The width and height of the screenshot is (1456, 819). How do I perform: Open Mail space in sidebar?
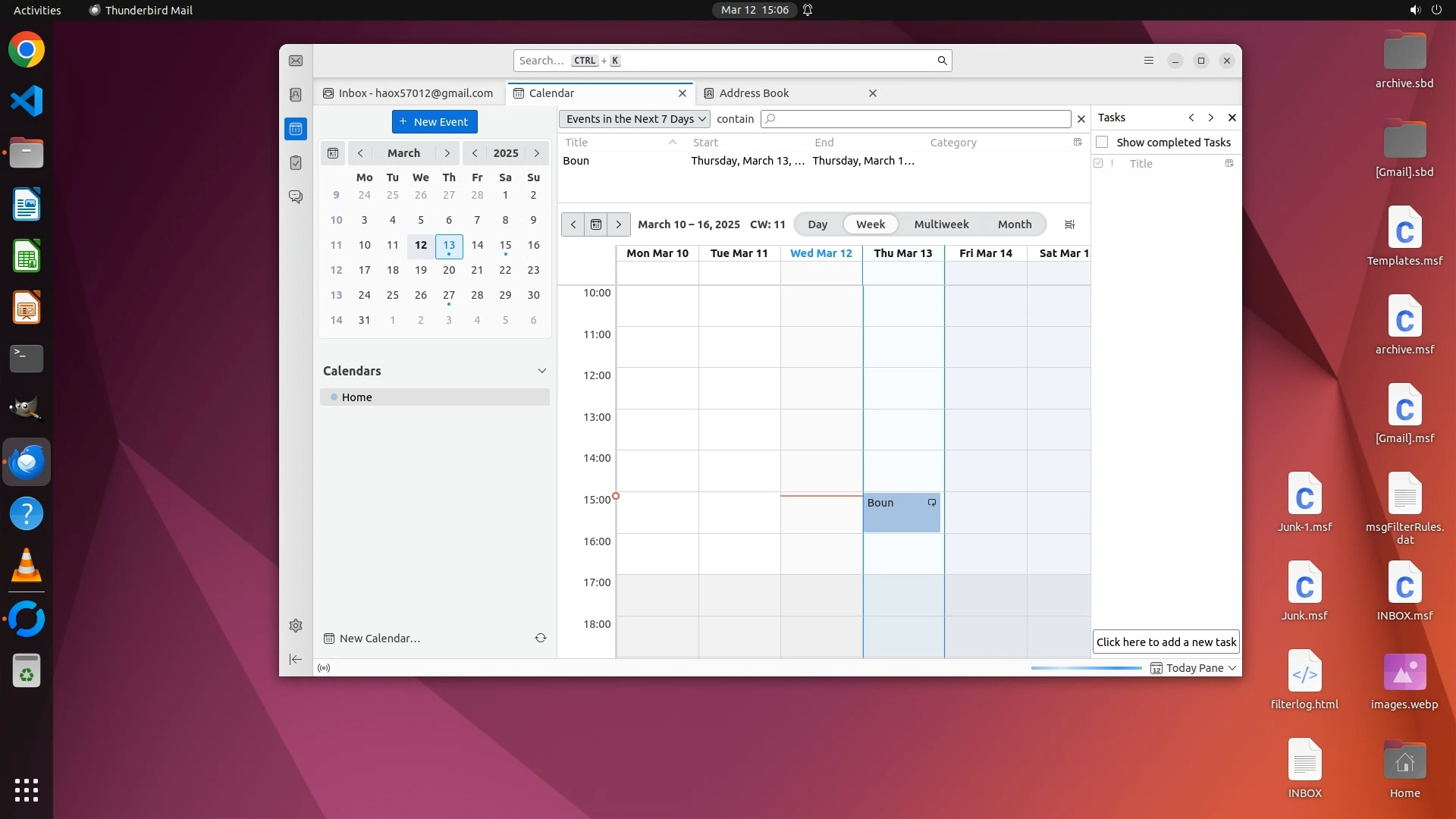(x=296, y=61)
